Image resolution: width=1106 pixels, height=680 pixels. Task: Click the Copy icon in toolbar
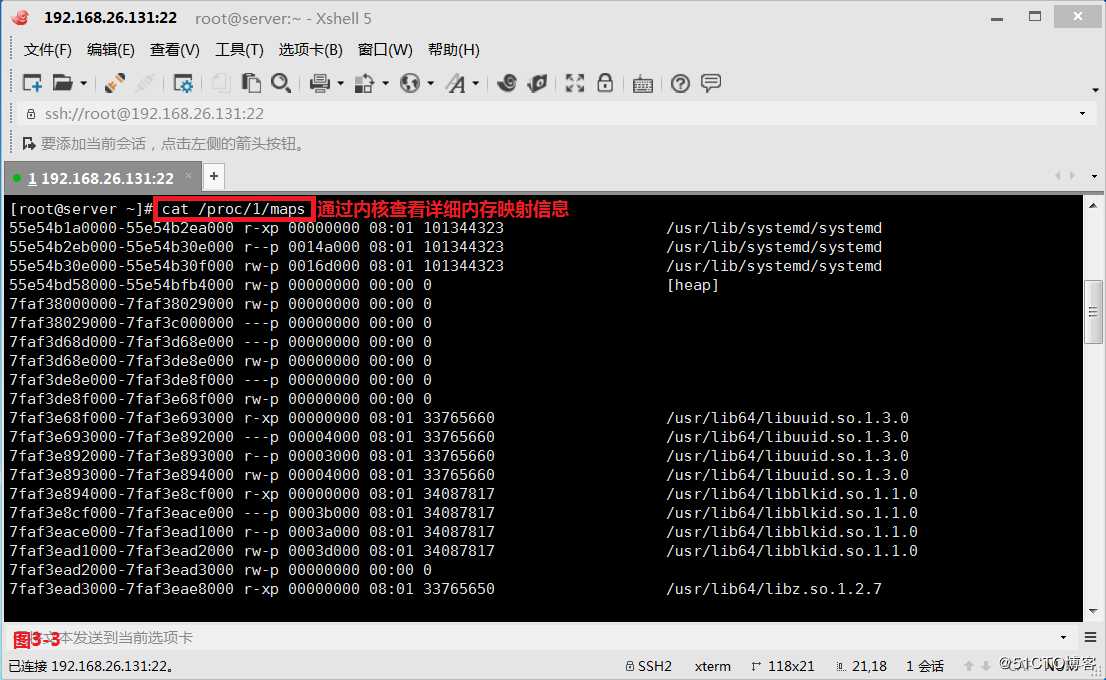click(220, 83)
